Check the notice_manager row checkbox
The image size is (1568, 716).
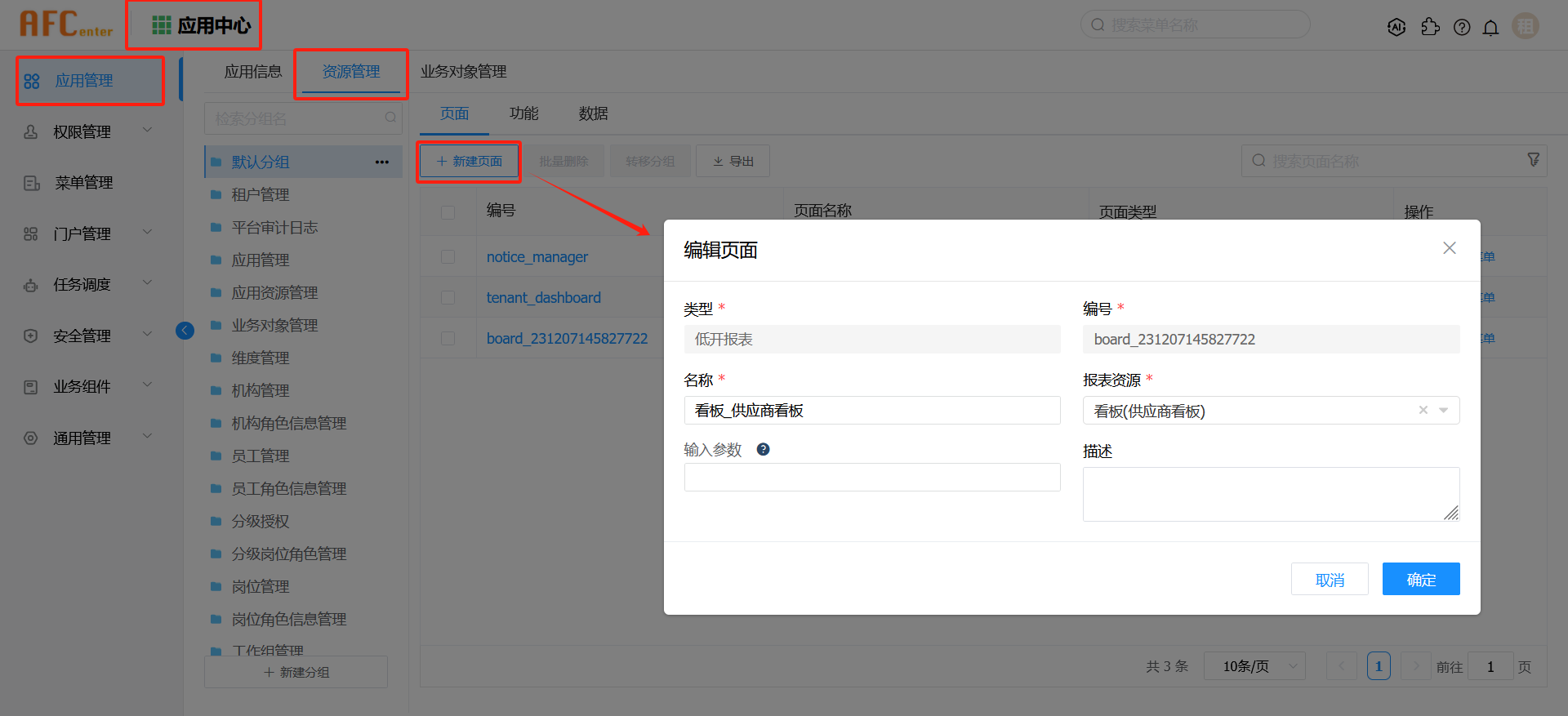pyautogui.click(x=448, y=256)
